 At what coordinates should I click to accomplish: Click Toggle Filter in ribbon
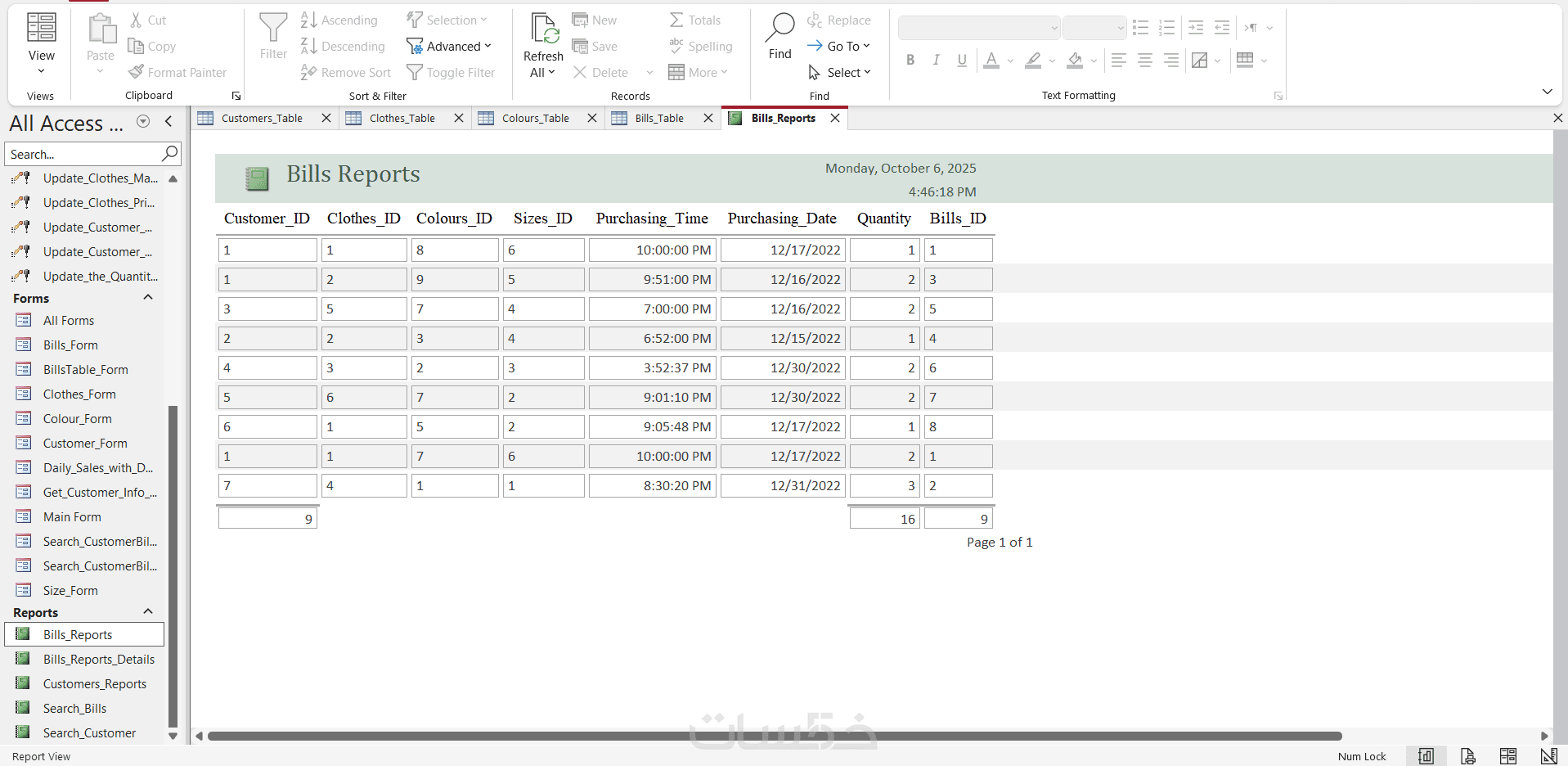pyautogui.click(x=451, y=72)
